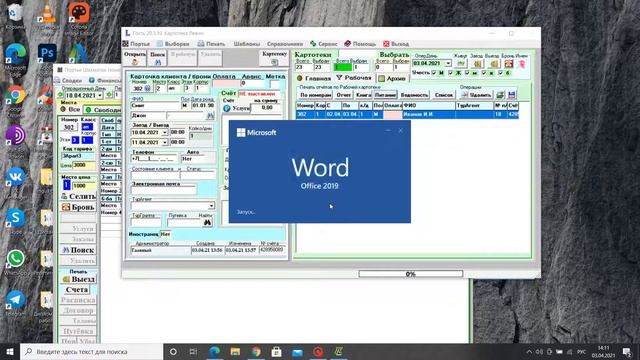Switch to the Рабочая card file tab
This screenshot has height=360, width=640.
pos(354,78)
